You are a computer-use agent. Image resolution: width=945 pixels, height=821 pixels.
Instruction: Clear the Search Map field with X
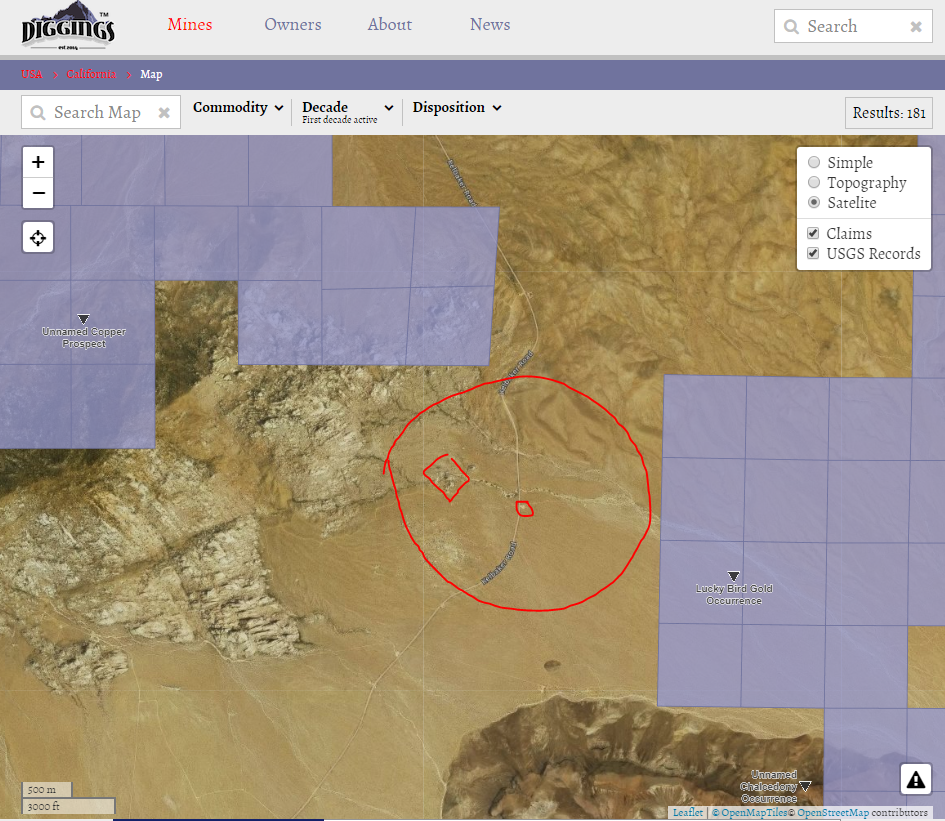164,113
